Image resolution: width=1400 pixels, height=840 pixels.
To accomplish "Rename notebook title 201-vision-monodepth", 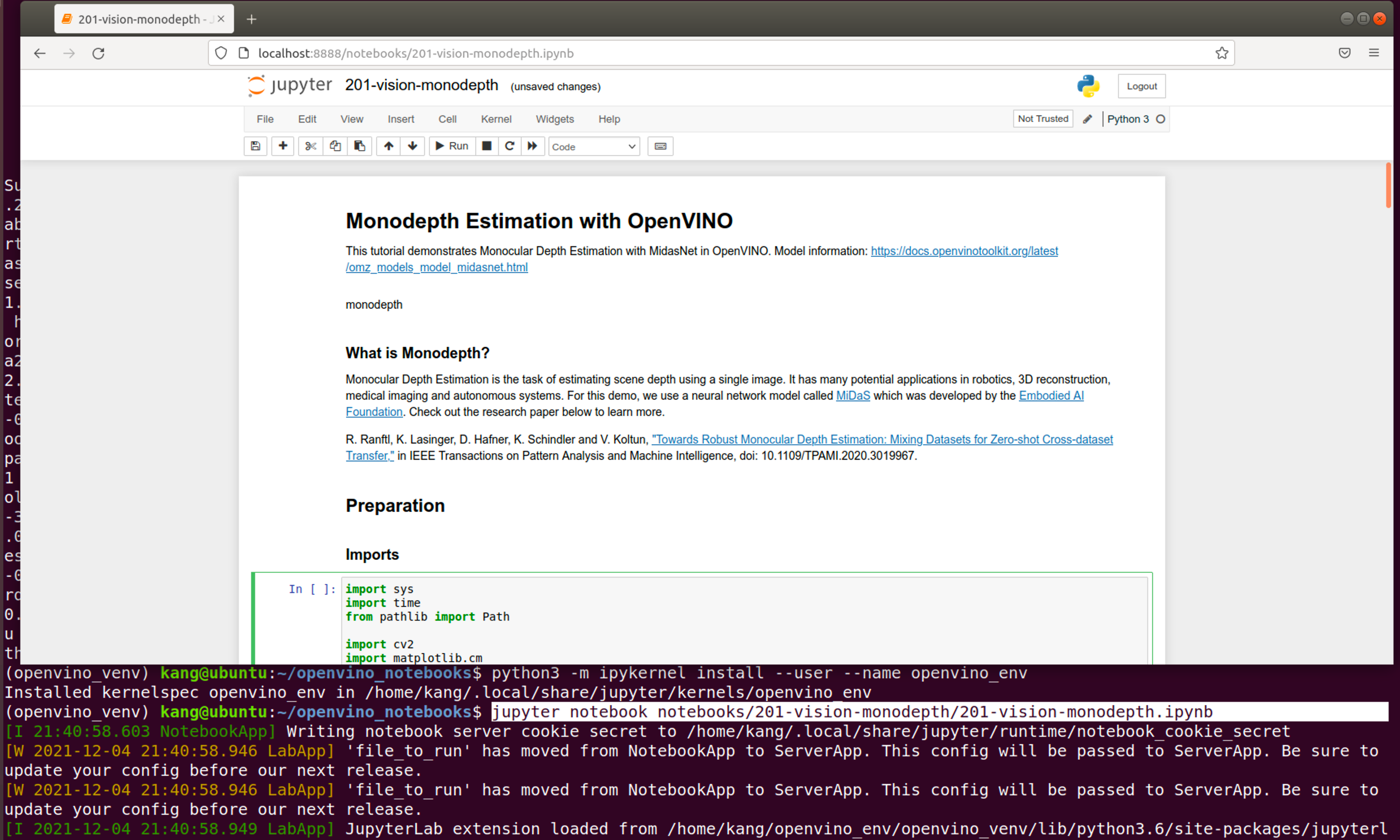I will (421, 85).
